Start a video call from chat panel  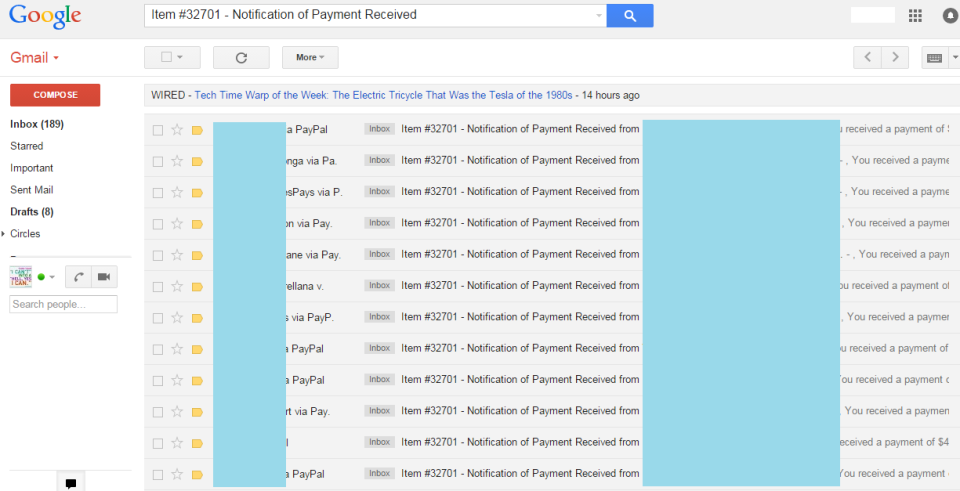click(x=104, y=277)
